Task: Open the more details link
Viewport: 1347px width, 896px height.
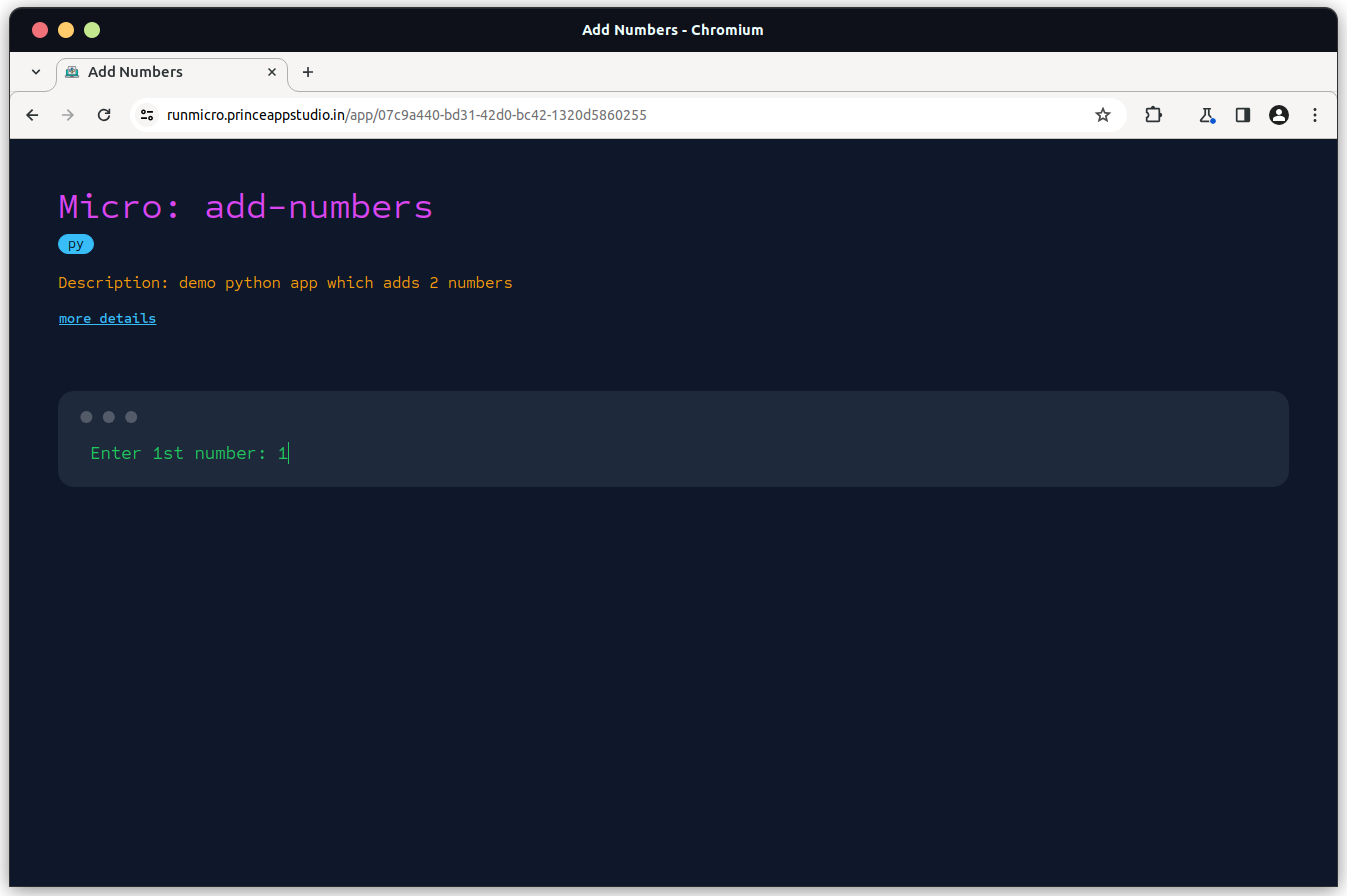Action: [x=107, y=319]
